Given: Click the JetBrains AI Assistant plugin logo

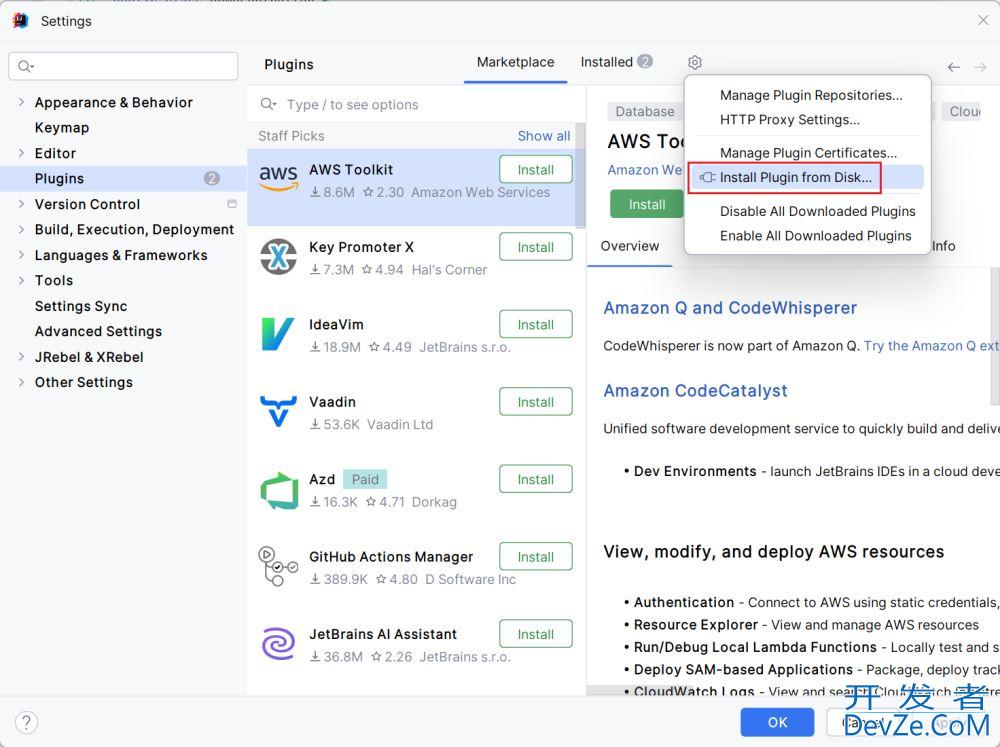Looking at the screenshot, I should click(278, 644).
